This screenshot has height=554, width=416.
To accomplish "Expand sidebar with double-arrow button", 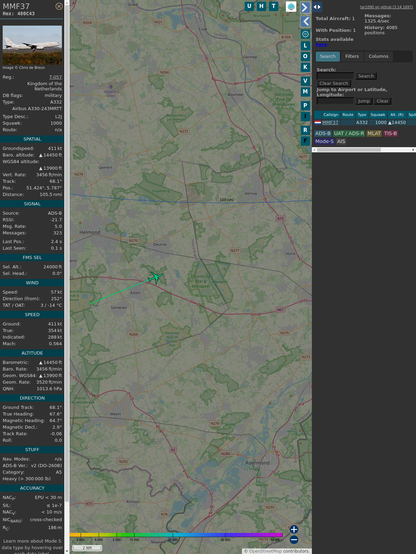I will [x=317, y=7].
